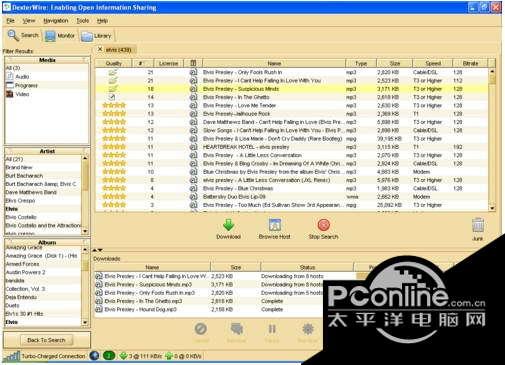Sort results by Type column
This screenshot has height=365, width=505.
click(361, 63)
